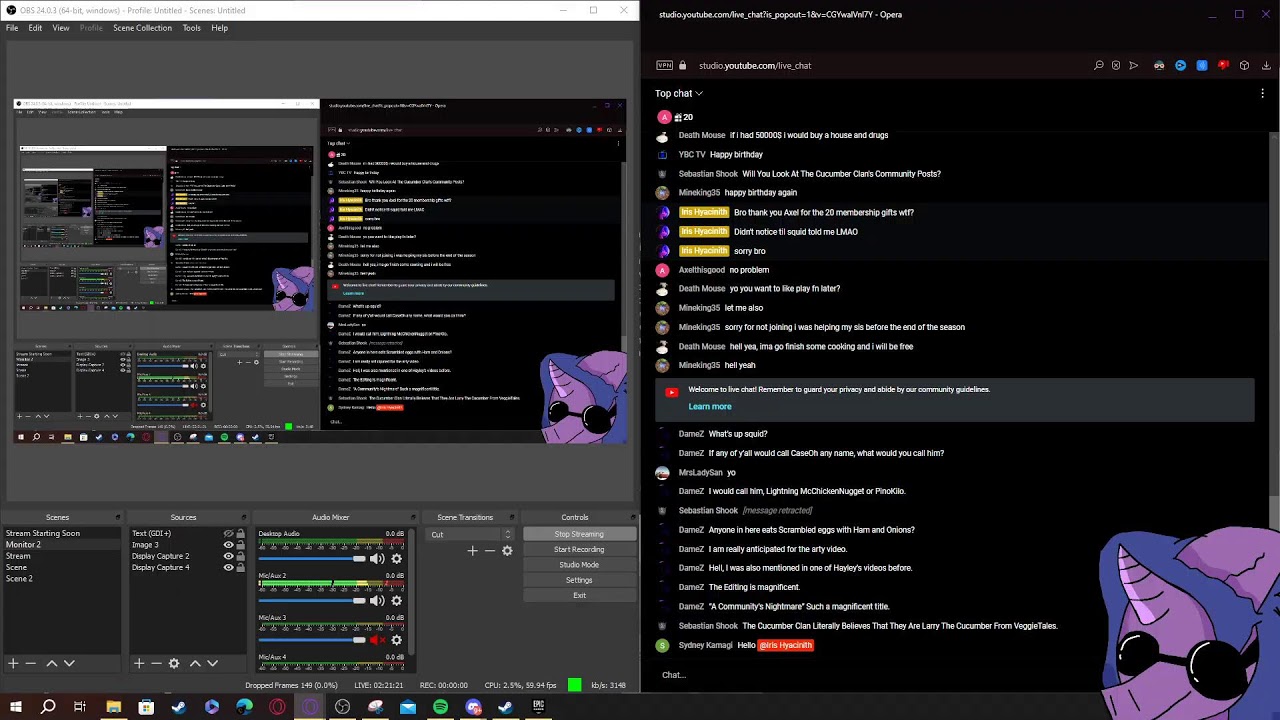The height and width of the screenshot is (720, 1280).
Task: Select the scene named Stream
Action: click(62, 556)
